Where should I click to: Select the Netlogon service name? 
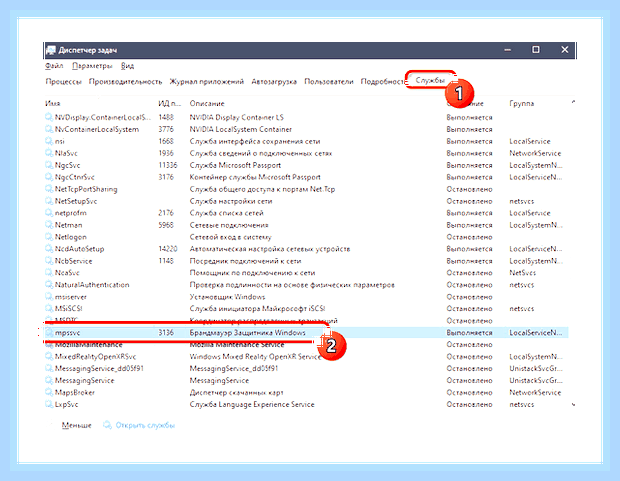click(71, 237)
